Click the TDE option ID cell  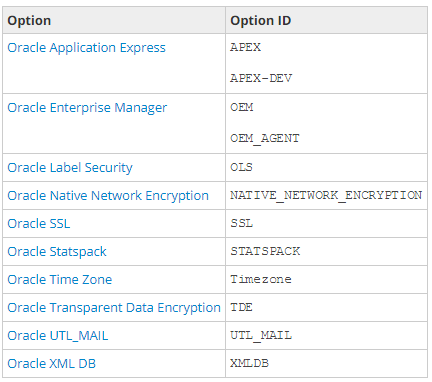coord(326,308)
